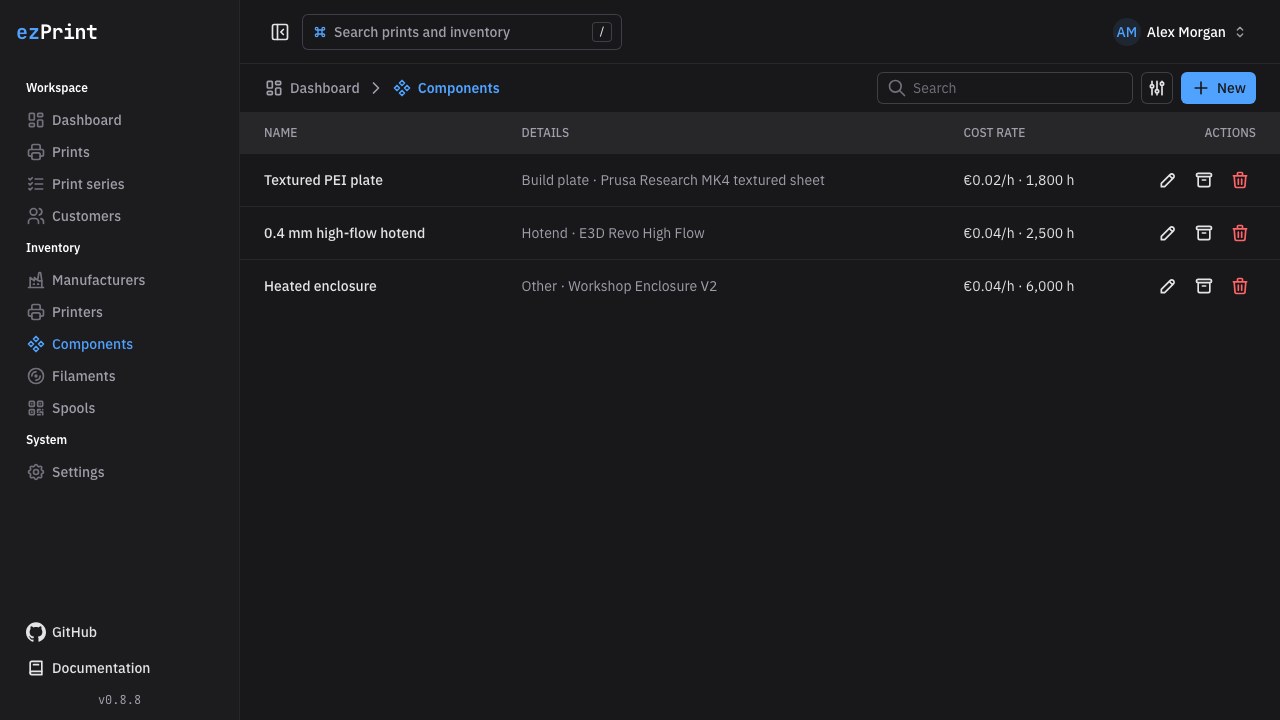Click the AM user avatar
Screen dimensions: 1280x720
(x=1127, y=32)
